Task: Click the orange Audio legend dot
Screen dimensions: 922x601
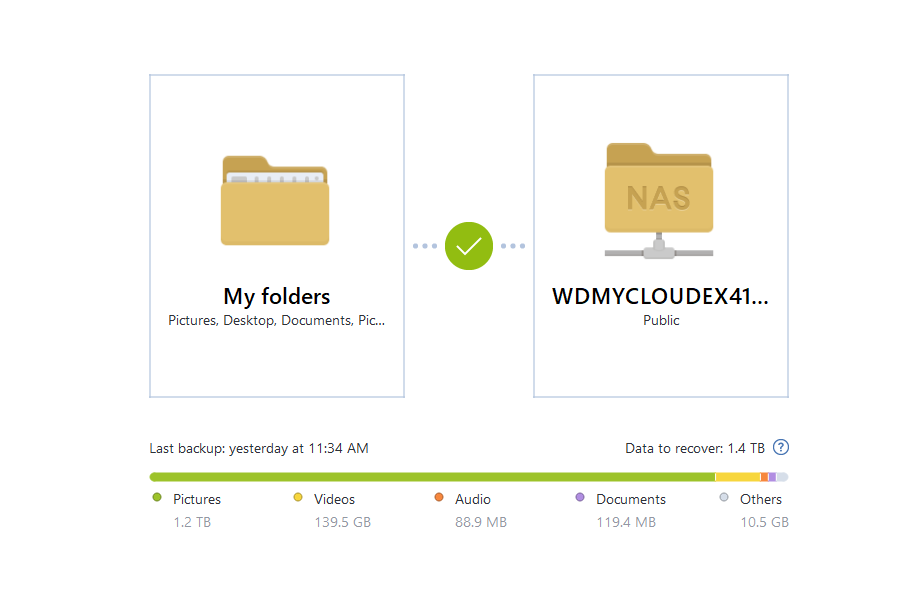Action: [439, 498]
